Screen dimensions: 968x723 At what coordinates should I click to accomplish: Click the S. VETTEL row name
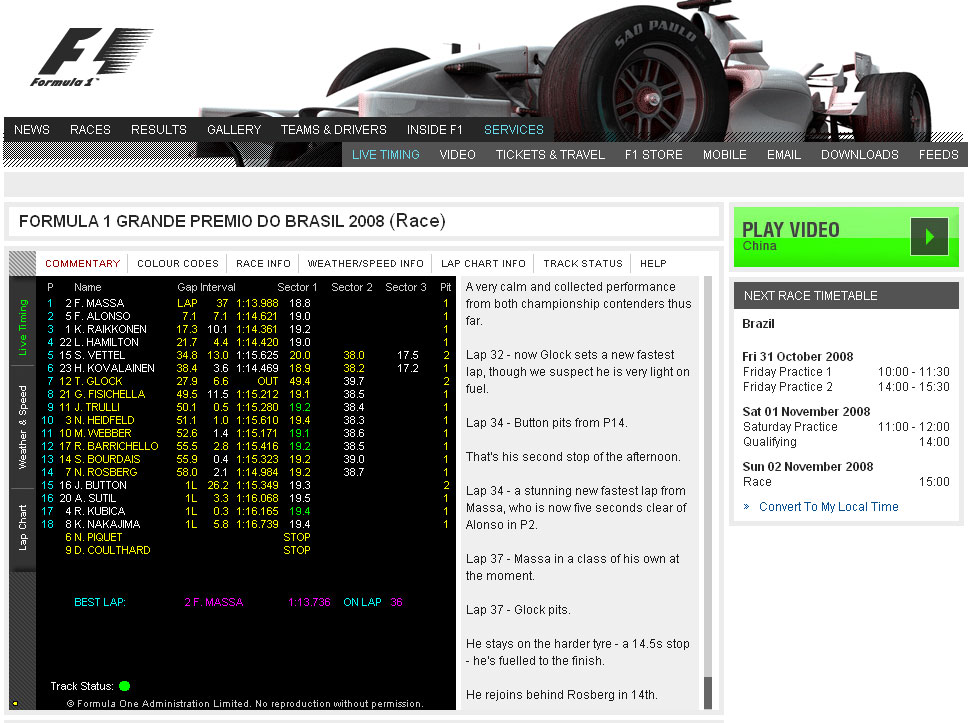(99, 355)
